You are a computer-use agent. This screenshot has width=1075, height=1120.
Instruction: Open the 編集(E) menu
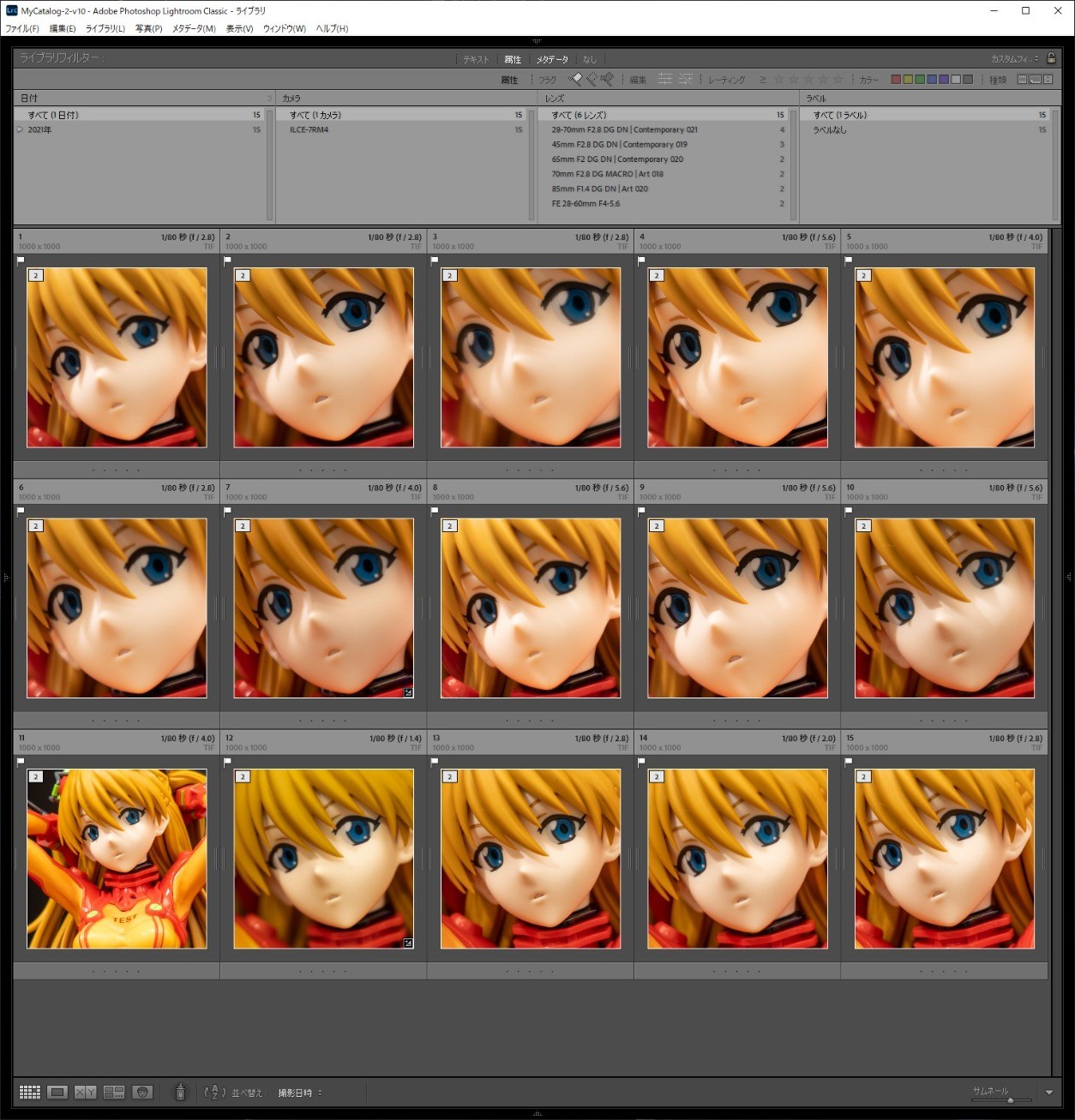pyautogui.click(x=63, y=28)
